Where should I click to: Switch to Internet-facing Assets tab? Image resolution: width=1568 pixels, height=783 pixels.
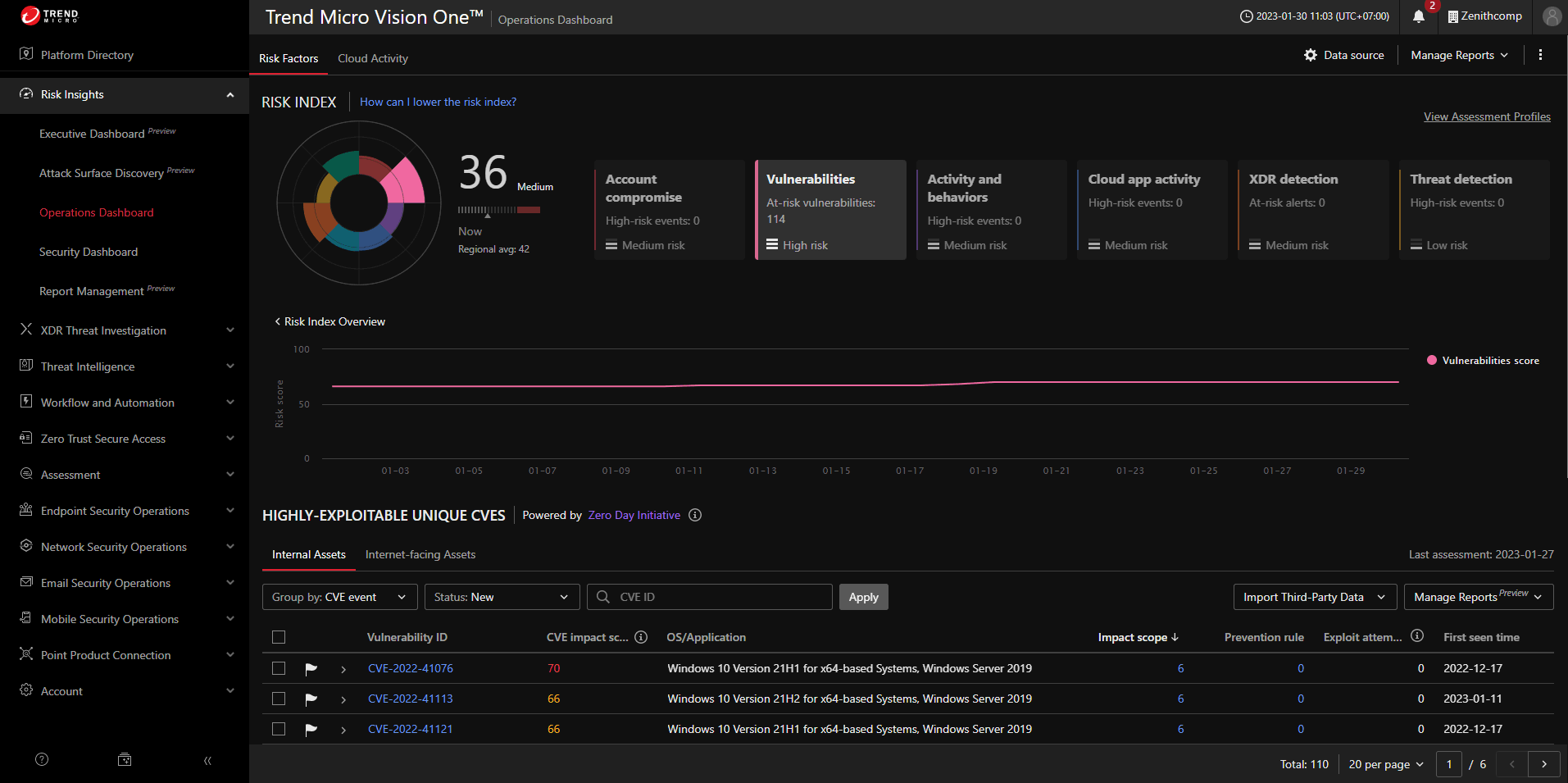point(420,554)
